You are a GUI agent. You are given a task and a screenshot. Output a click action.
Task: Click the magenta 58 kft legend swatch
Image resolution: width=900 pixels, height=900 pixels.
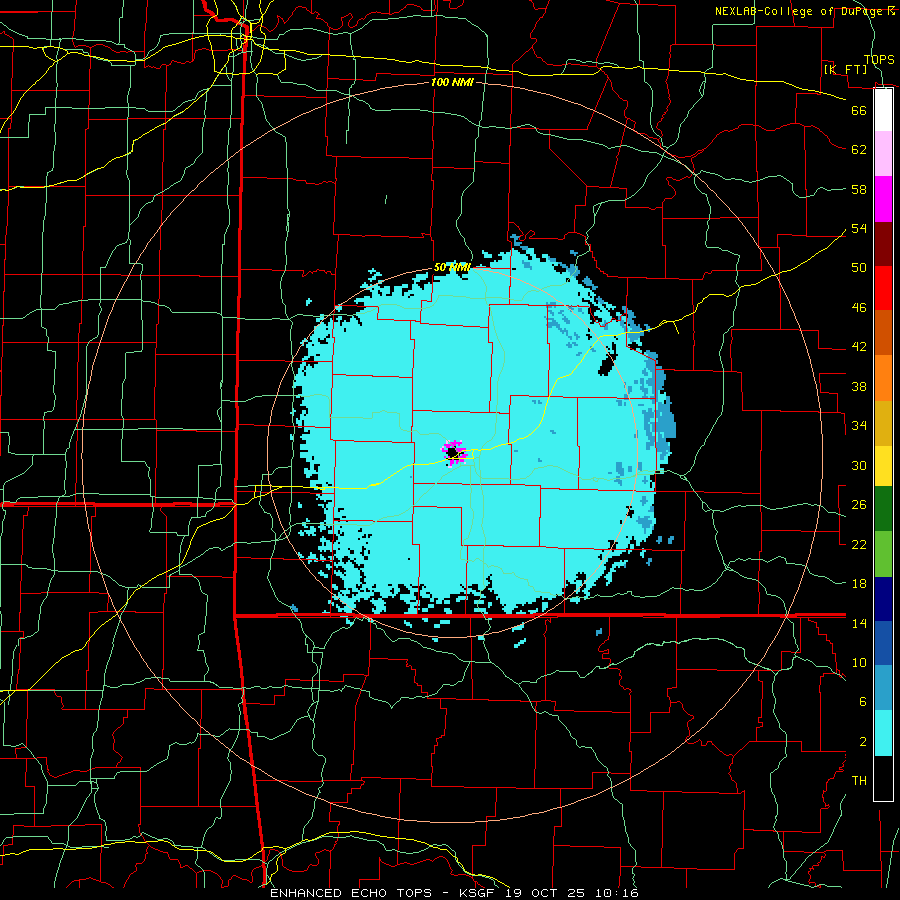coord(883,199)
